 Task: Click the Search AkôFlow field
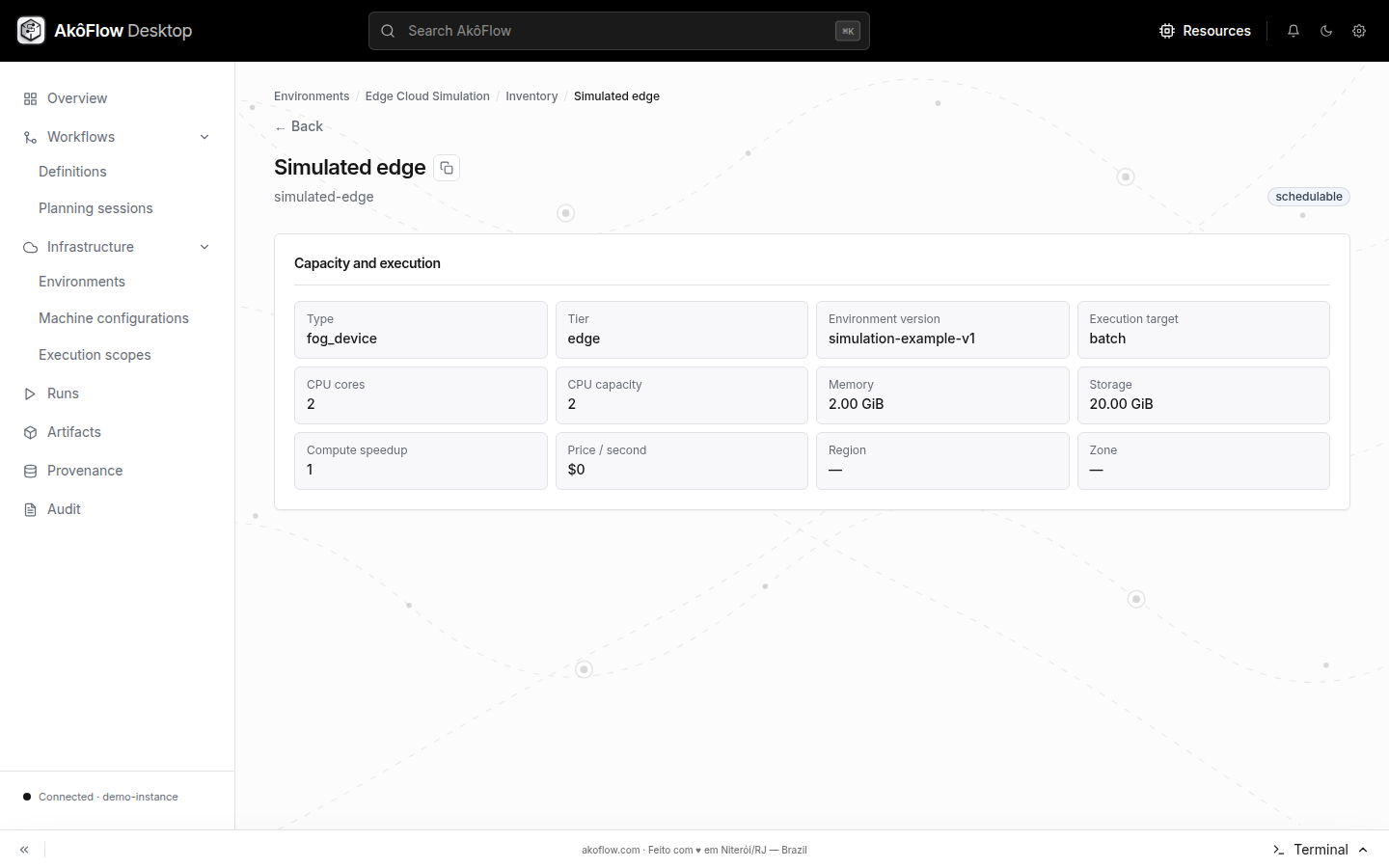pyautogui.click(x=619, y=31)
